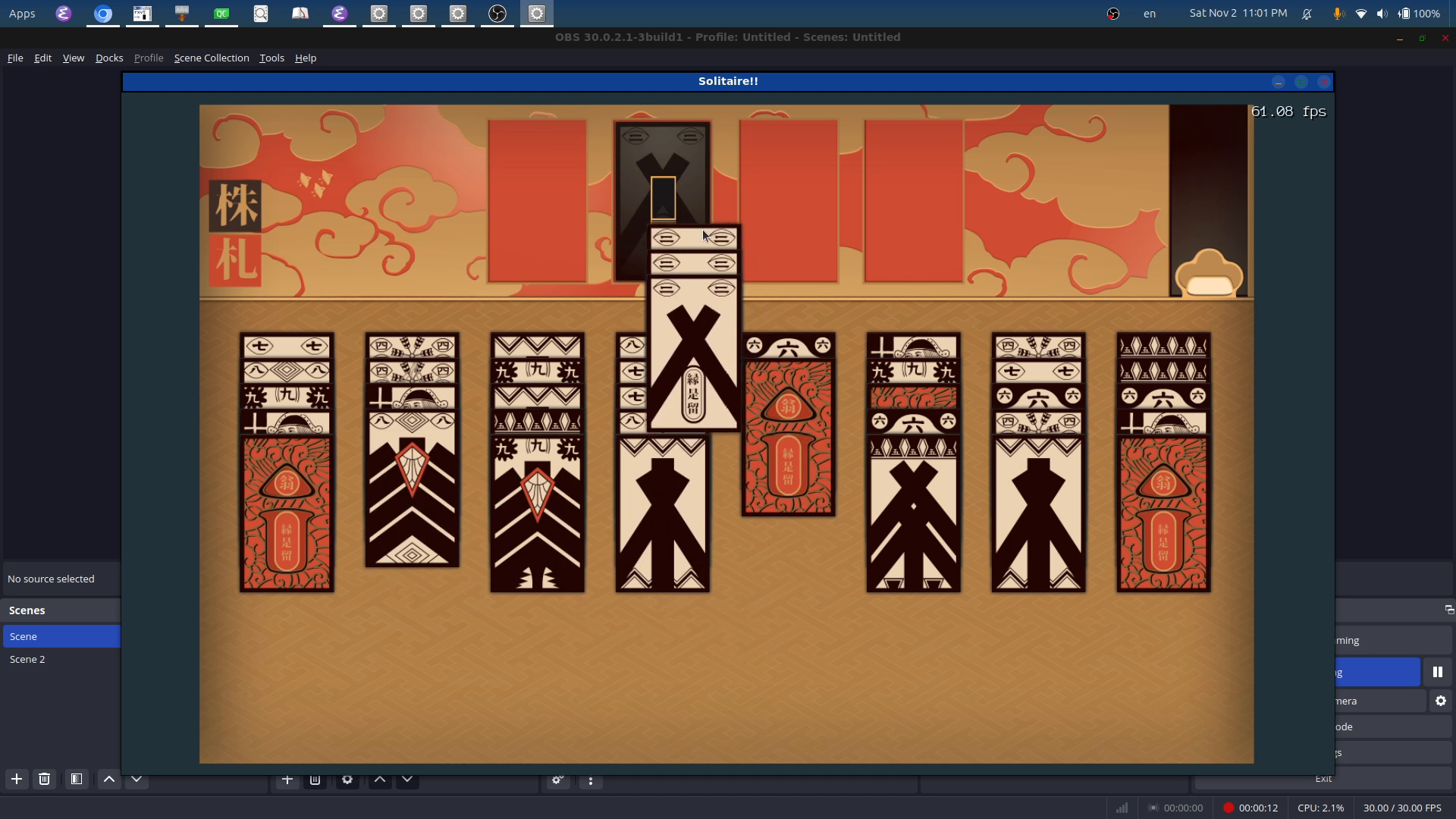Viewport: 1456px width, 819px height.
Task: Click the microphone indicator in the top bar
Action: tap(1338, 14)
